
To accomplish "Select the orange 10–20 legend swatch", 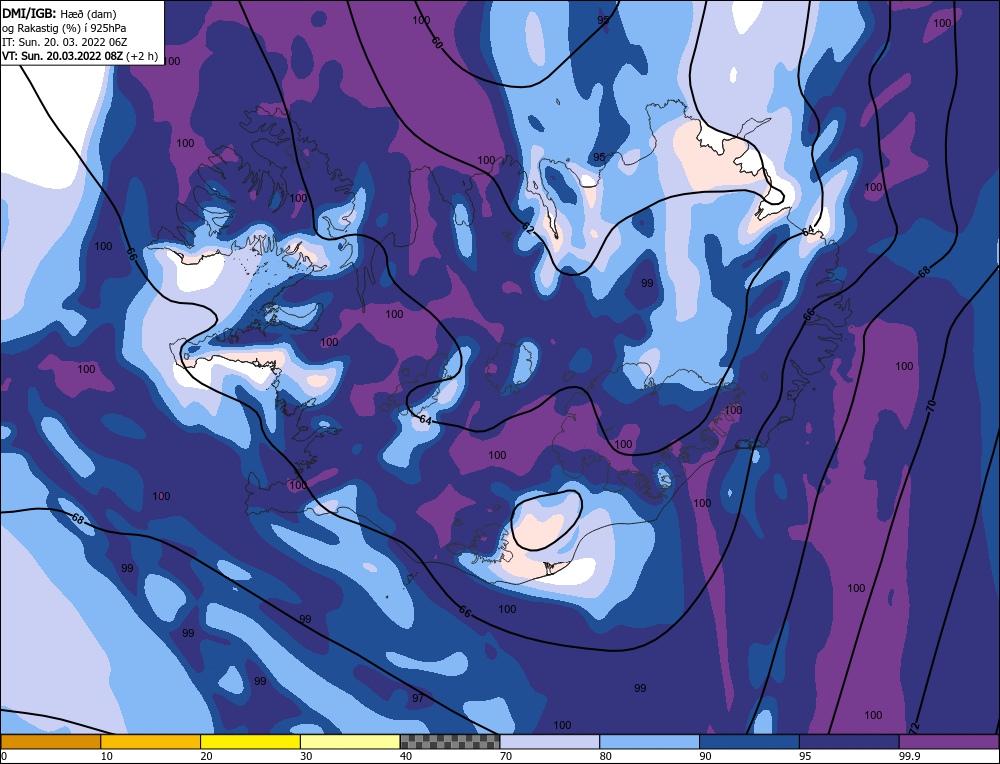I will coord(151,742).
